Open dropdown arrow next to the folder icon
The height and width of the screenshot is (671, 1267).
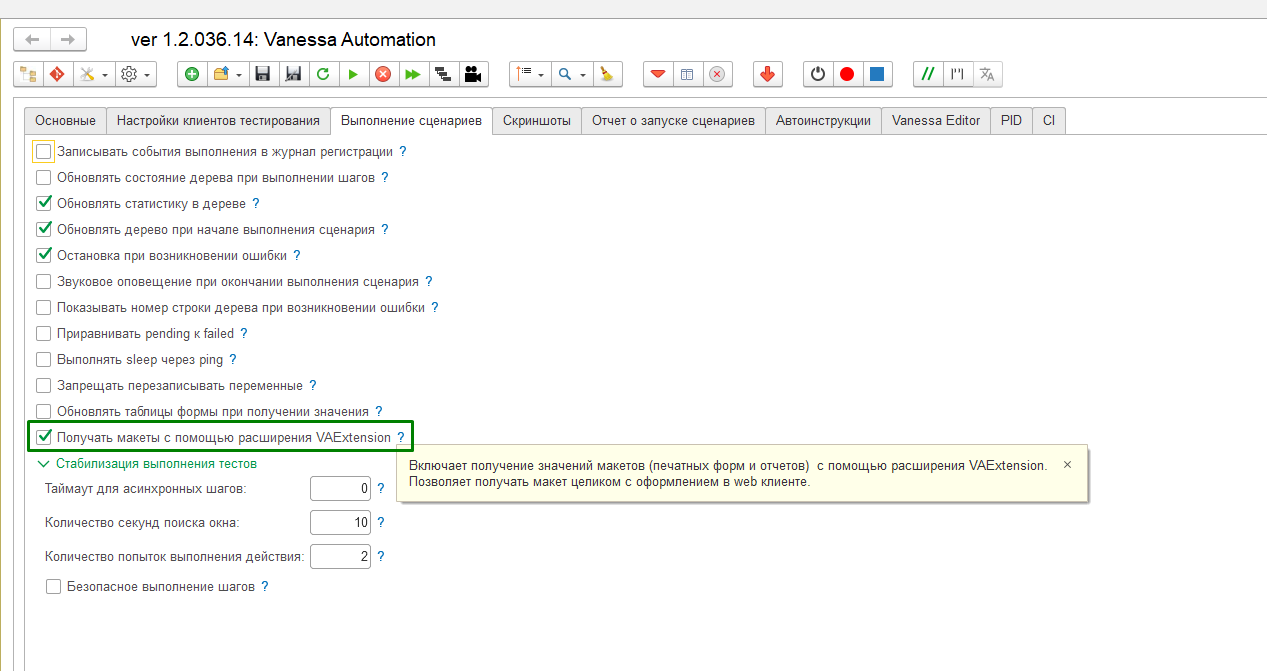[239, 75]
